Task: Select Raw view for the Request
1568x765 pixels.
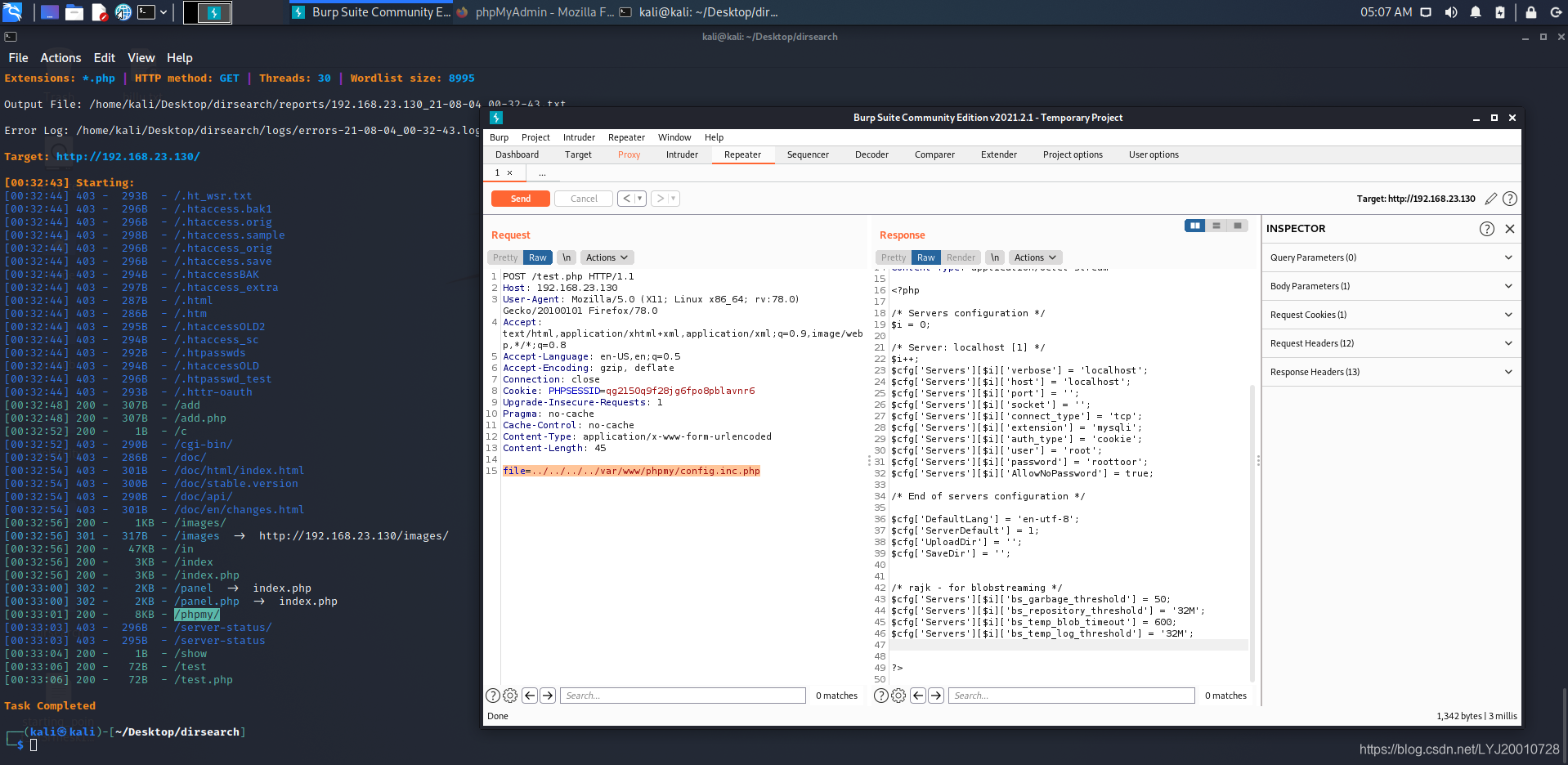Action: [537, 257]
